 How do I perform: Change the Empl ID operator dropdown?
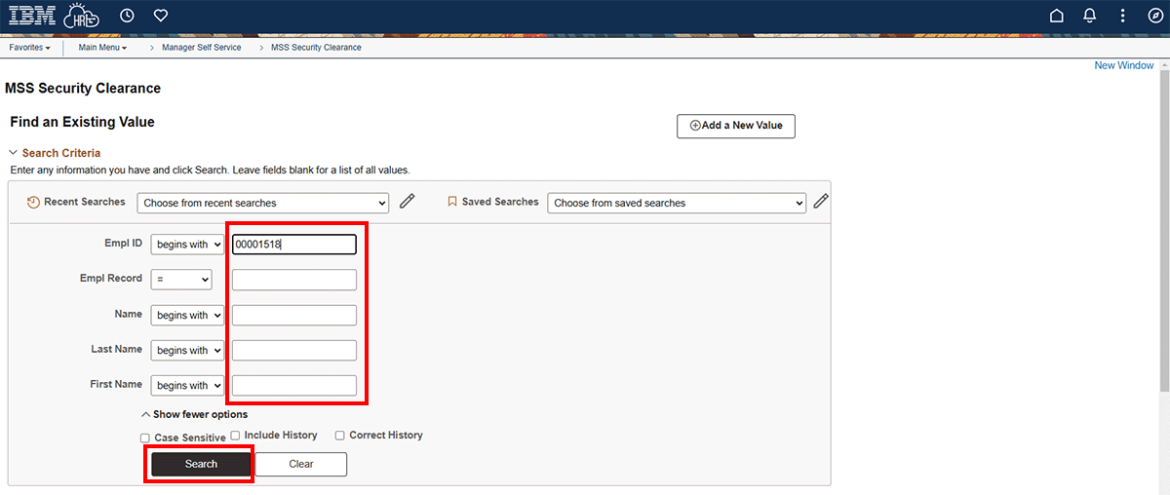(x=187, y=245)
